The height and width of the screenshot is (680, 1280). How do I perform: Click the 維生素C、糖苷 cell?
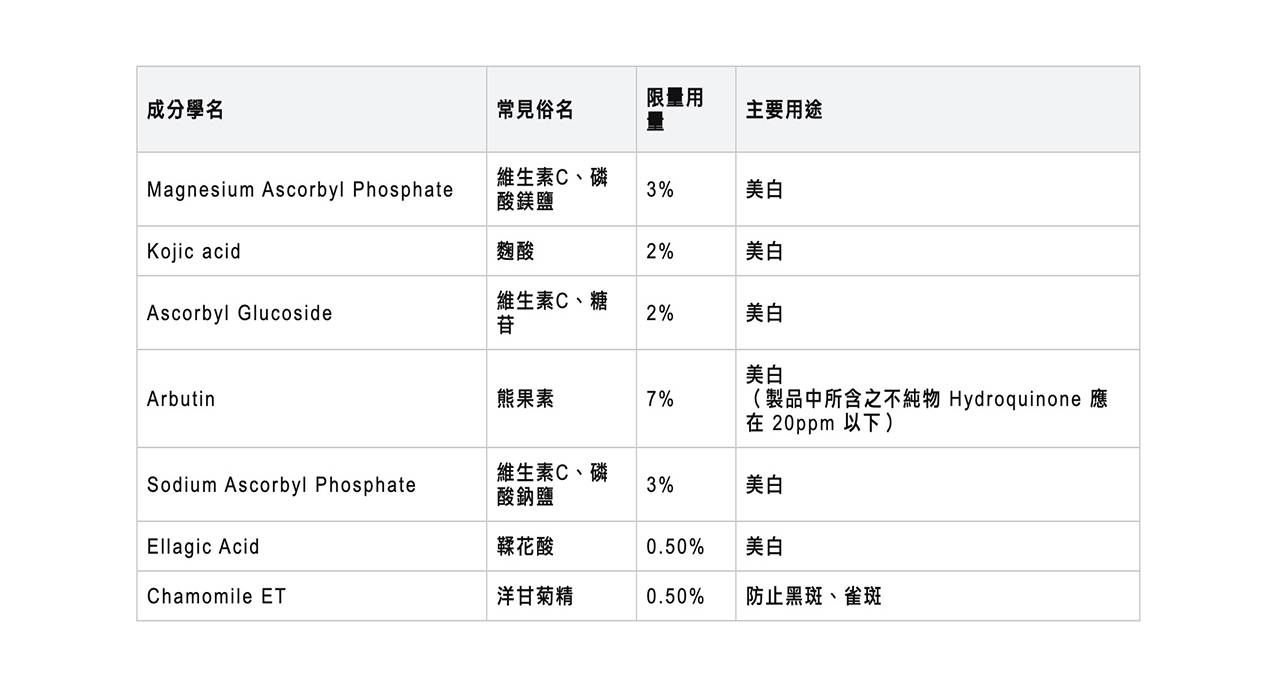[x=552, y=313]
